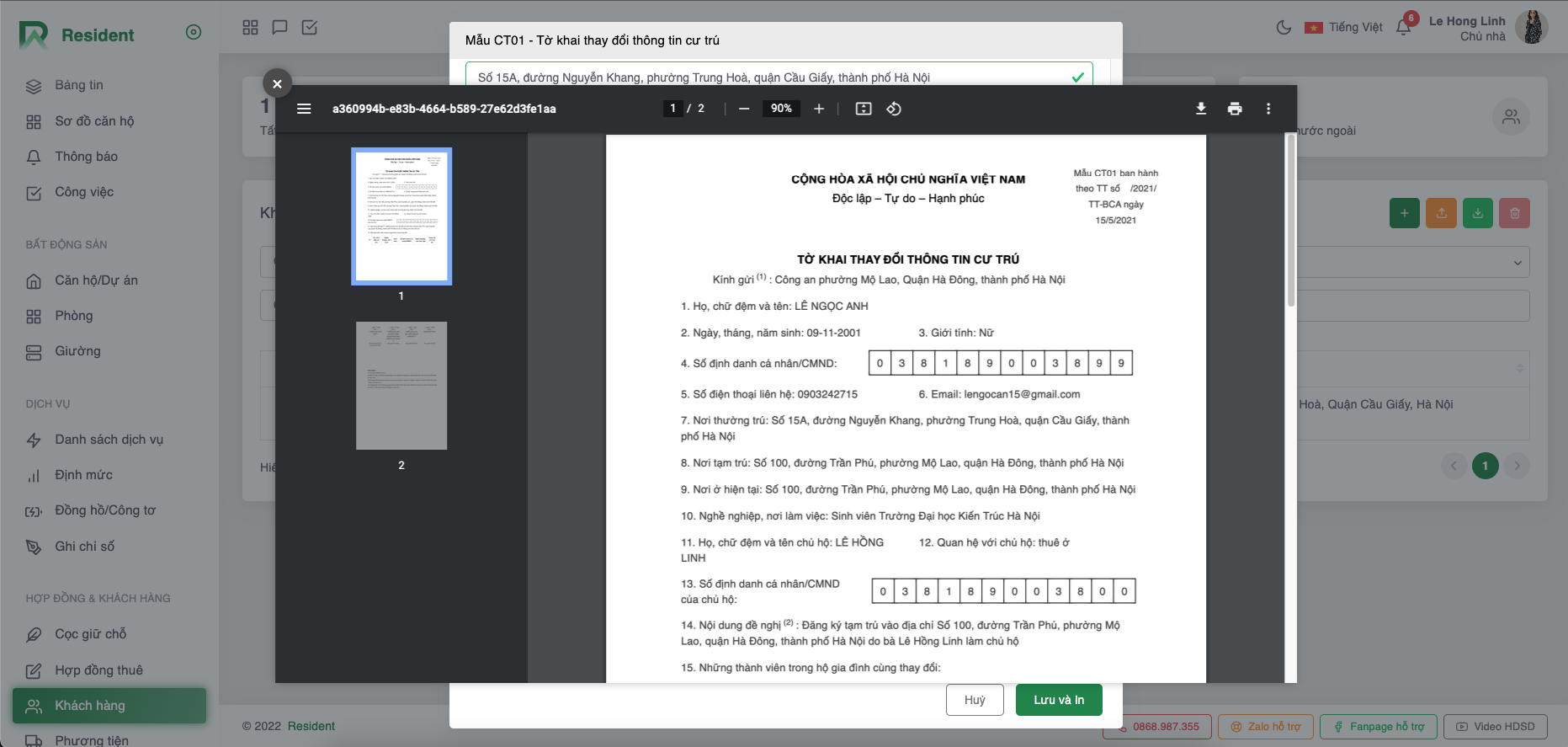Screen dimensions: 1568x747
Task: Rotate the PDF page counterclockwise
Action: [894, 109]
